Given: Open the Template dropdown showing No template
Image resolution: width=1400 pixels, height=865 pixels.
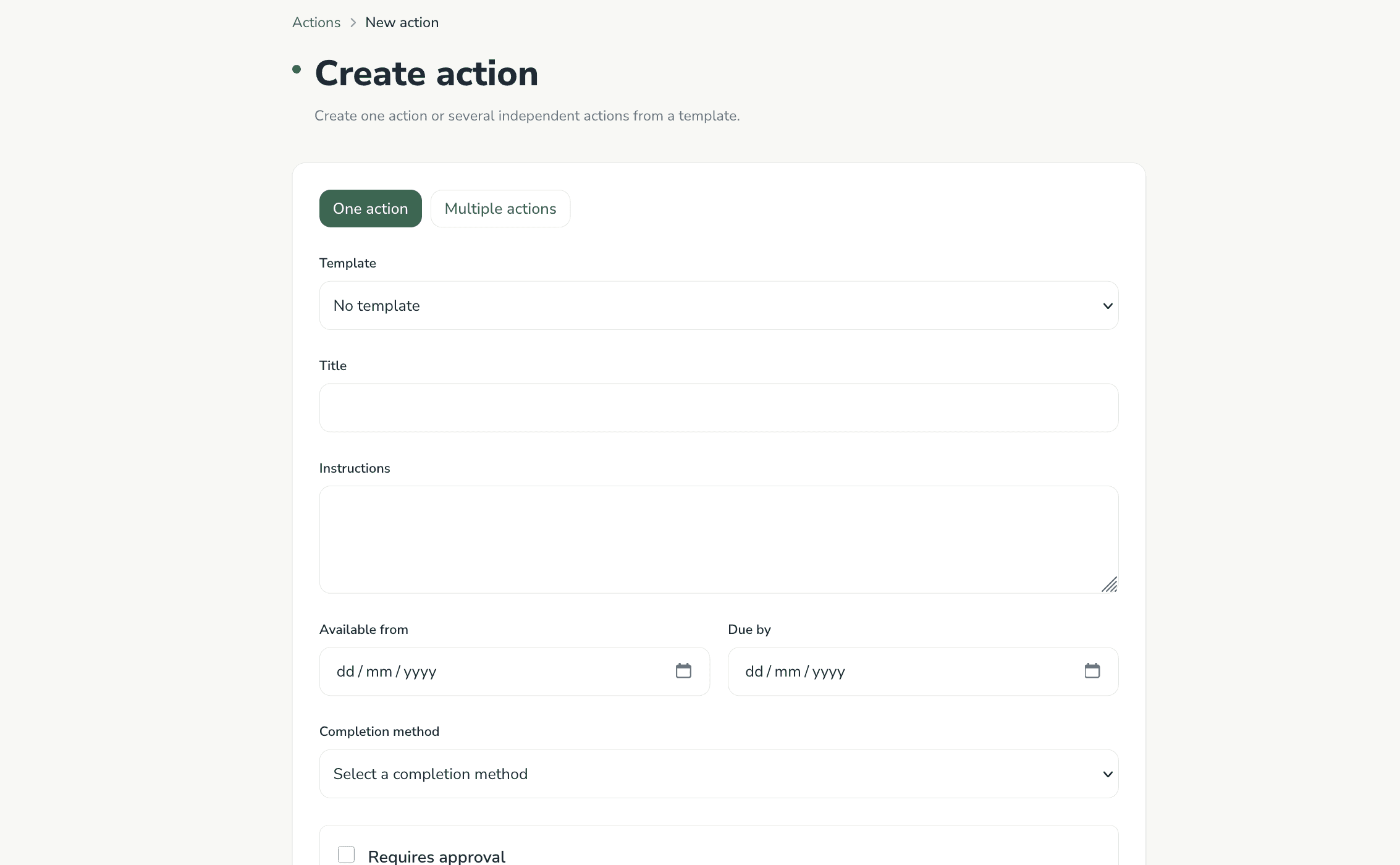Looking at the screenshot, I should point(719,306).
